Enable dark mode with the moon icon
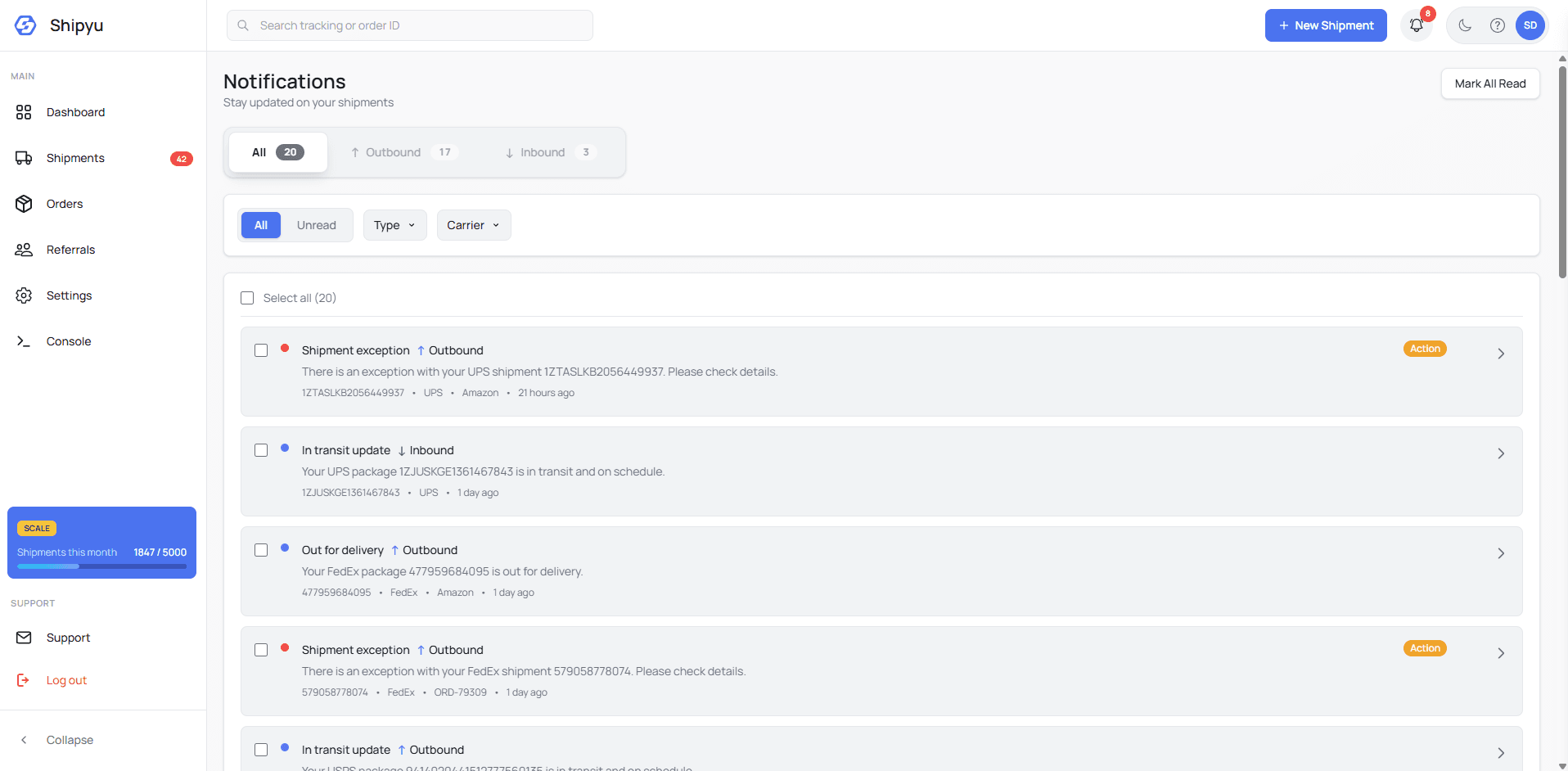1568x771 pixels. coord(1465,25)
